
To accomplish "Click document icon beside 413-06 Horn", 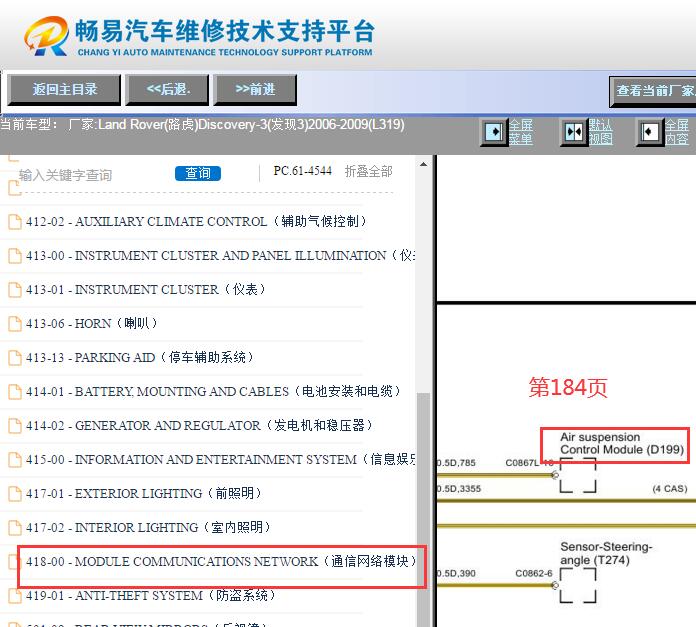I will point(15,323).
